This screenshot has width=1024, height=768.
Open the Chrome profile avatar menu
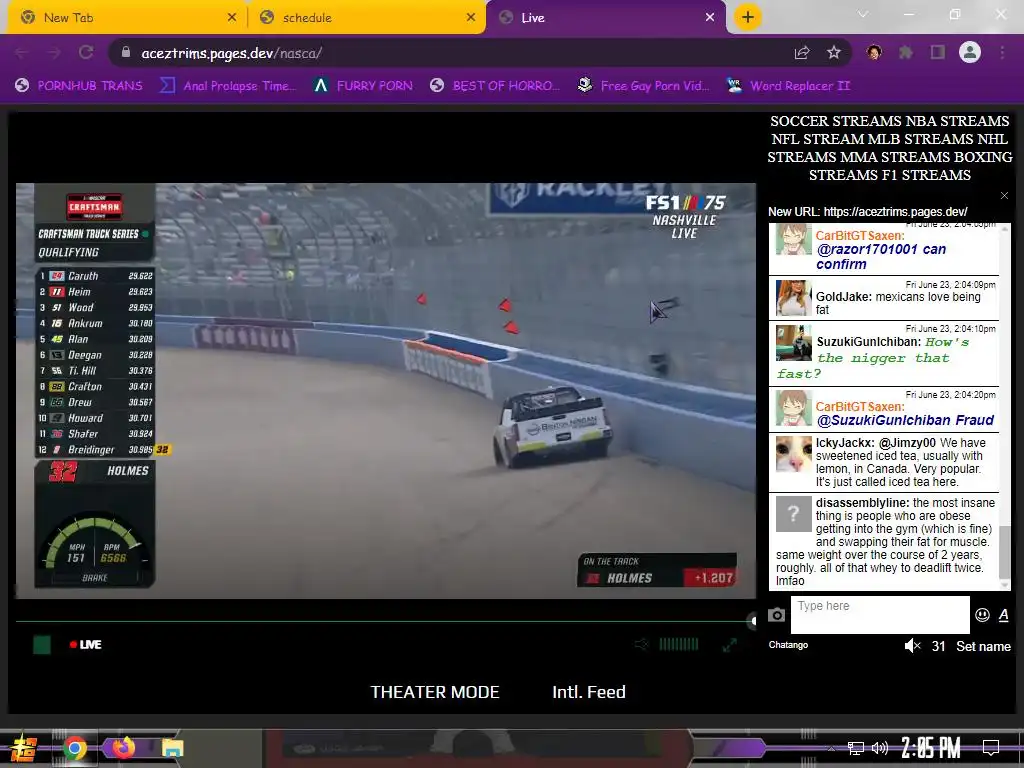[x=970, y=52]
